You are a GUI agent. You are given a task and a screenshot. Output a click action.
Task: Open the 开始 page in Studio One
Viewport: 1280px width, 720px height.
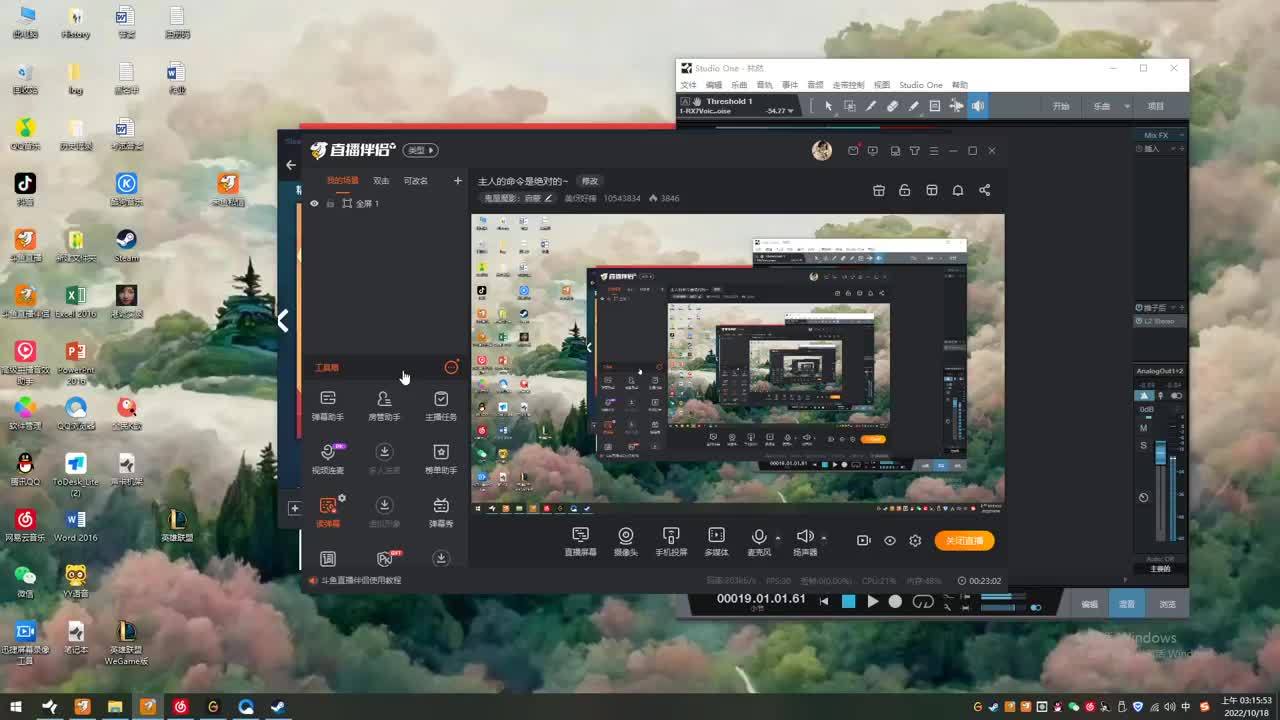[x=1061, y=106]
